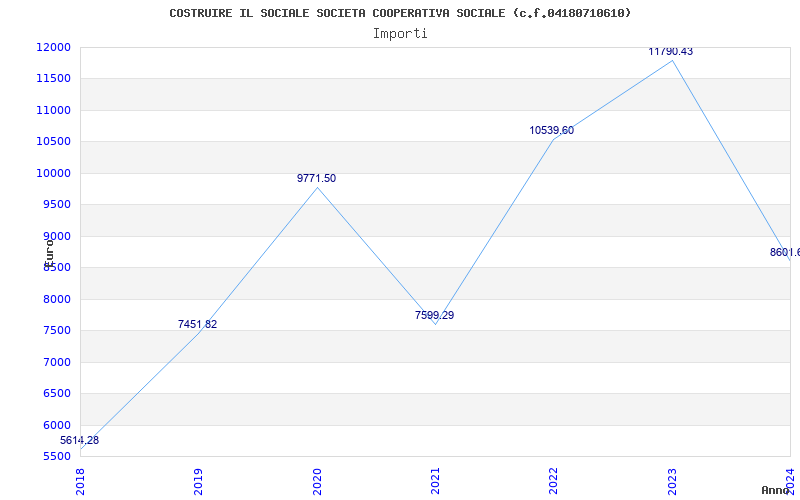Click the y-axis value 10000
Viewport: 800px width, 500px height.
coord(53,173)
